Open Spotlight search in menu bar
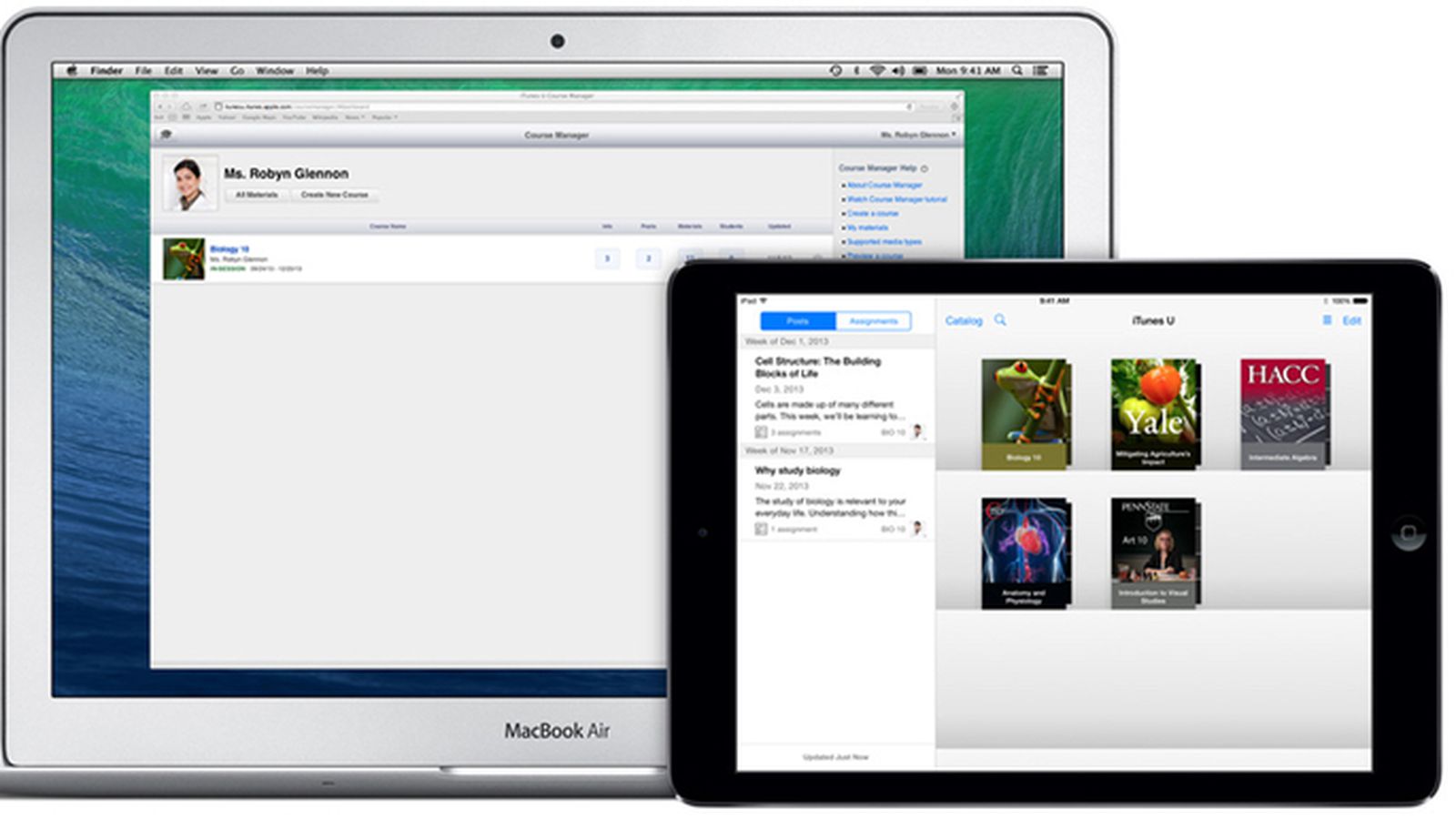The width and height of the screenshot is (1456, 819). tap(1017, 70)
